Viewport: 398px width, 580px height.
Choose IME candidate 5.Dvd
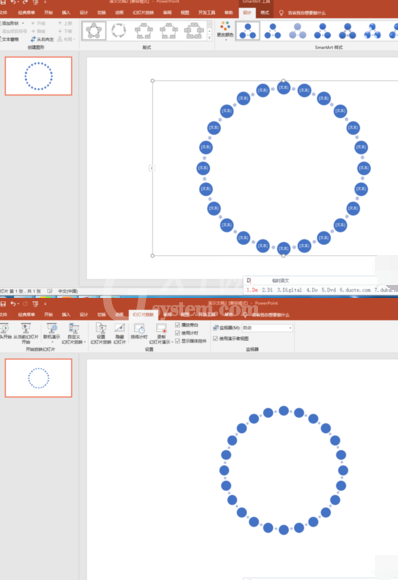point(328,290)
